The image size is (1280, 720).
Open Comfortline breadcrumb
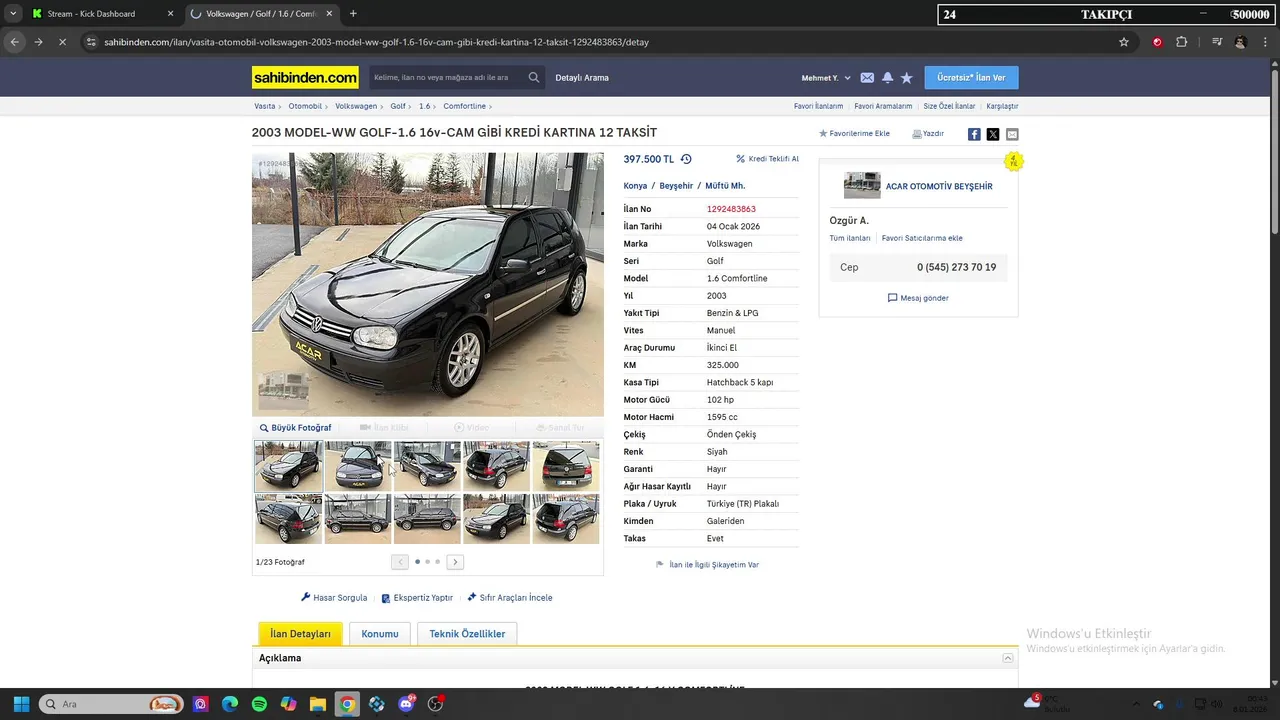[x=465, y=106]
